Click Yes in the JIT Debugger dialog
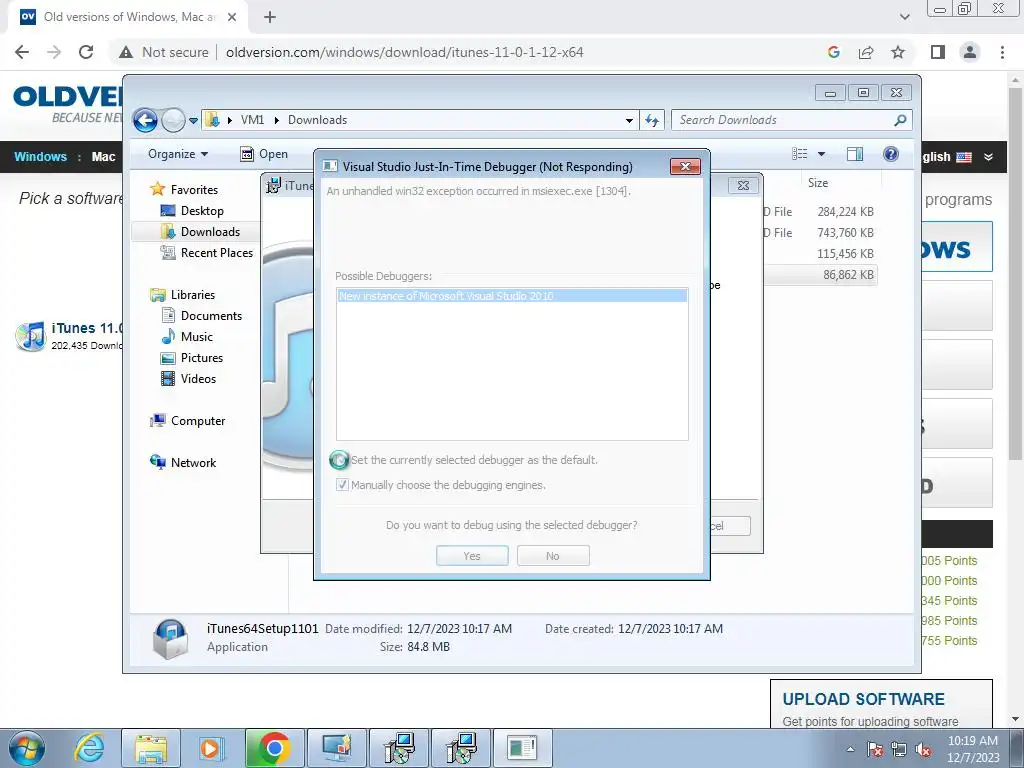The image size is (1024, 768). coord(472,556)
